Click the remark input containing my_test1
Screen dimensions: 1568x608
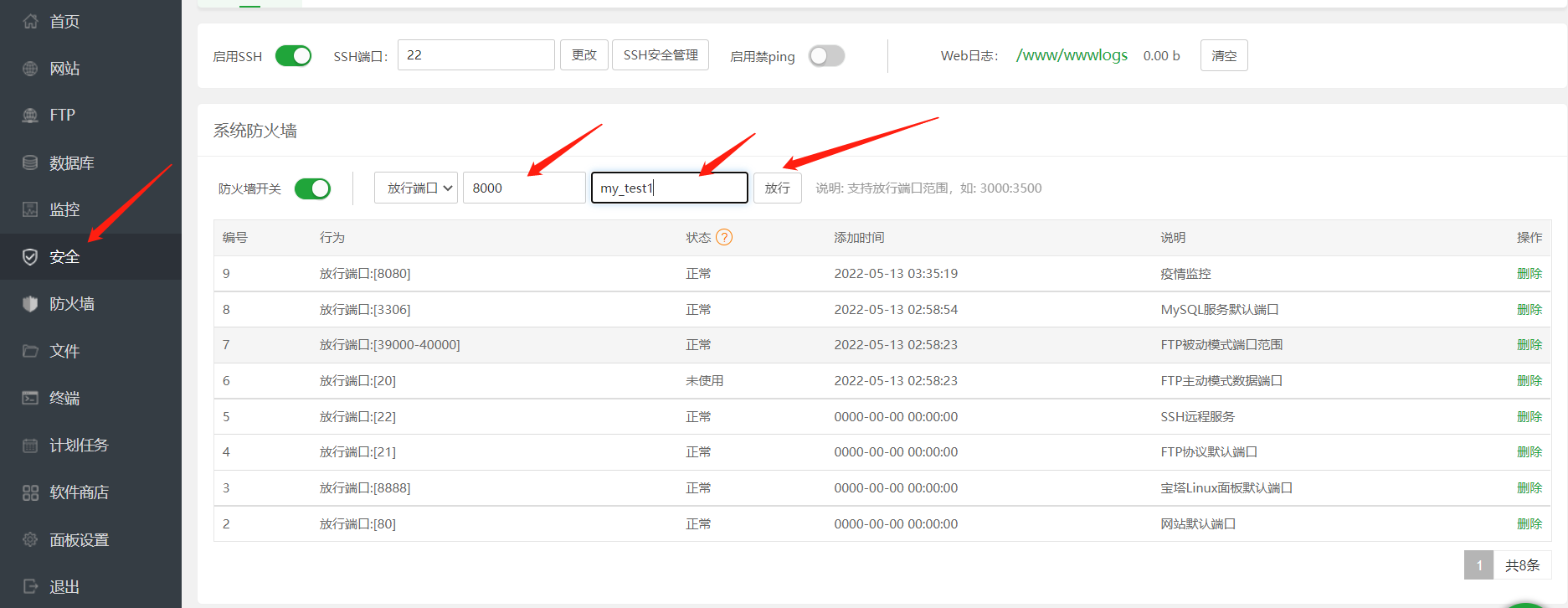[670, 188]
